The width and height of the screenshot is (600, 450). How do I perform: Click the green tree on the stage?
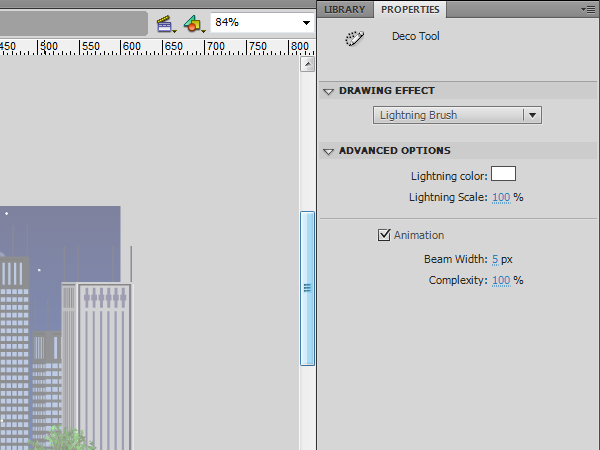point(61,438)
